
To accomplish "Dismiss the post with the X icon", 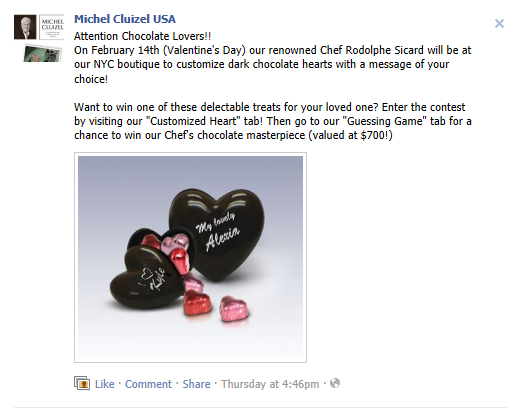I will [x=499, y=23].
